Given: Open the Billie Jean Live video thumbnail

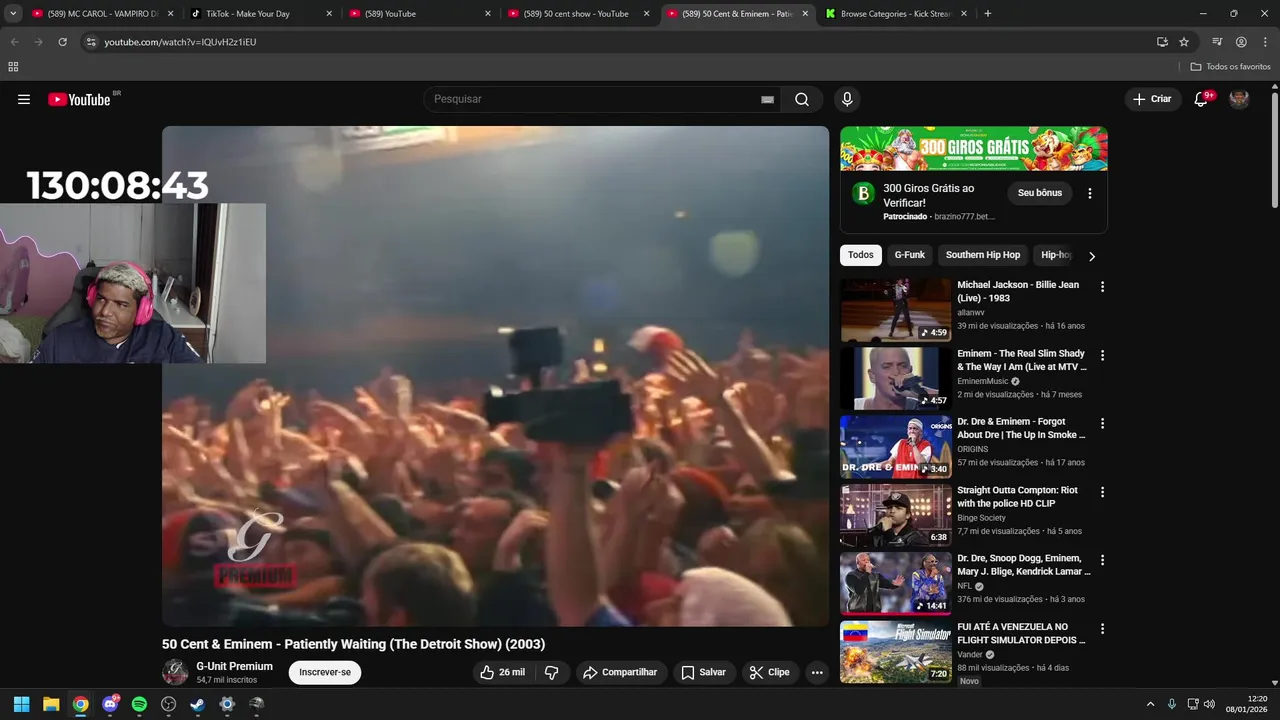Looking at the screenshot, I should point(896,310).
